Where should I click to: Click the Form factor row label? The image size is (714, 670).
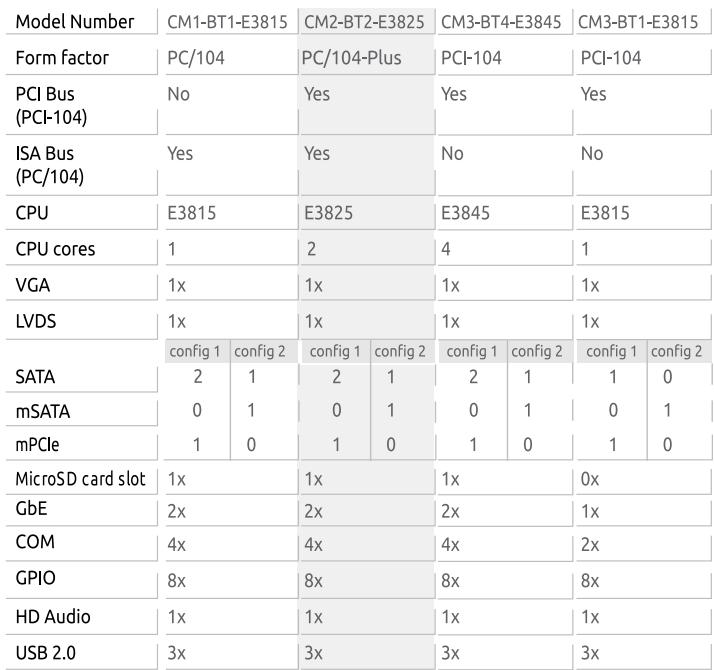[62, 58]
